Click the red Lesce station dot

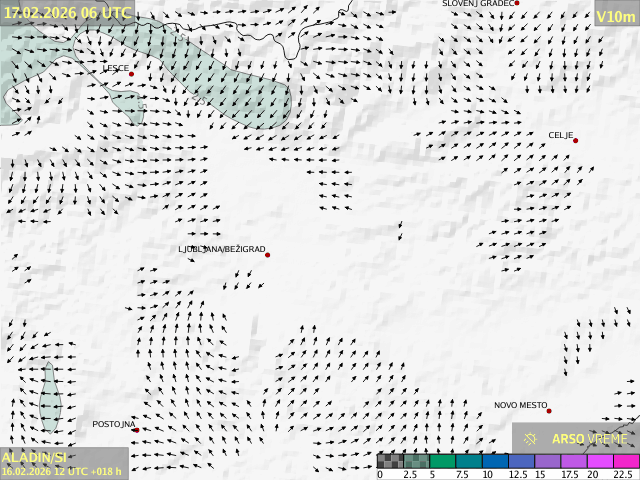coord(131,74)
